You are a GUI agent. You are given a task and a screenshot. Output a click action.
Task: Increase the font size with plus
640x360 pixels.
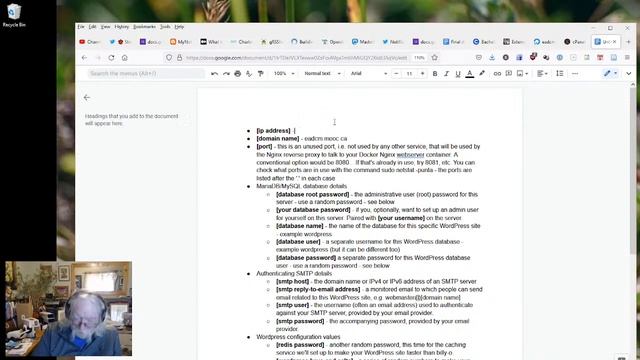[422, 73]
